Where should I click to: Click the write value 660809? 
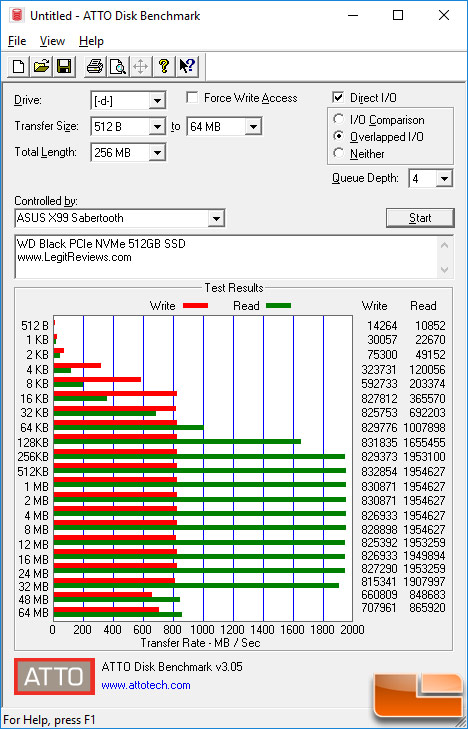click(x=379, y=595)
